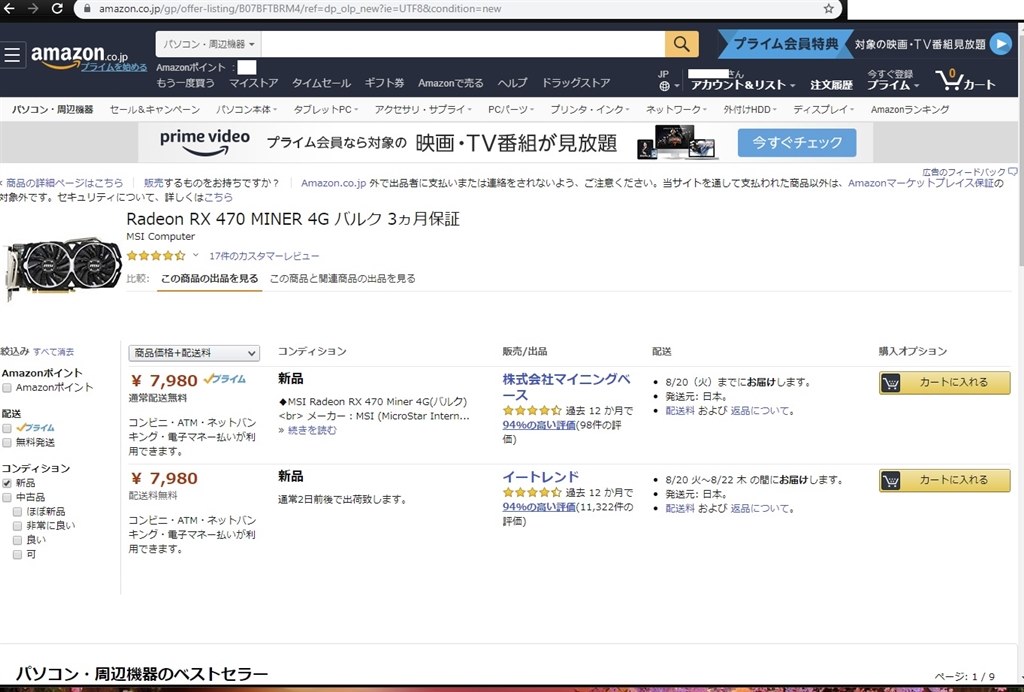
Task: Open the Amazon hamburger menu
Action: tap(12, 55)
